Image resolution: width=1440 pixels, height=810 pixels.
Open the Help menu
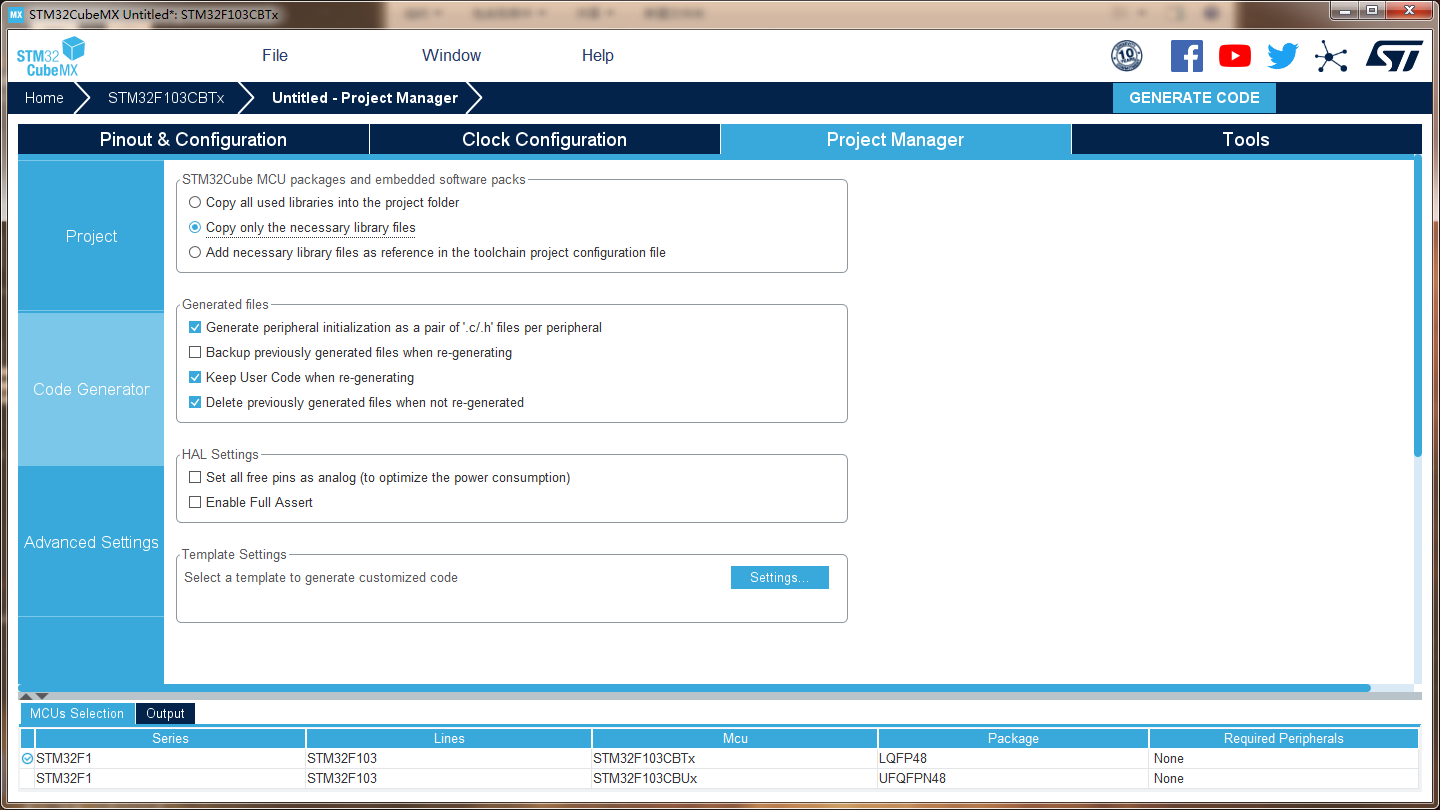coord(598,56)
